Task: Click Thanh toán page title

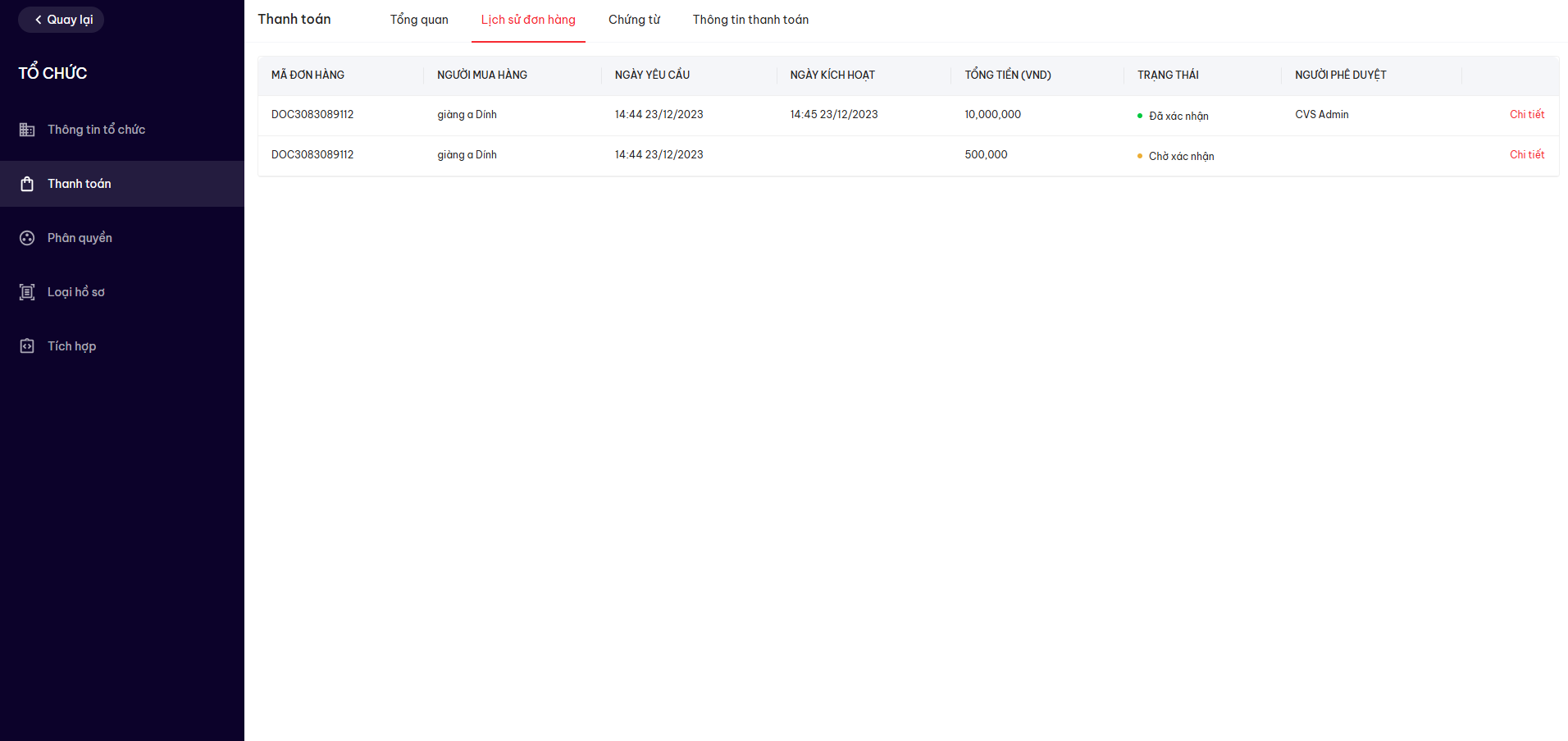Action: (294, 19)
